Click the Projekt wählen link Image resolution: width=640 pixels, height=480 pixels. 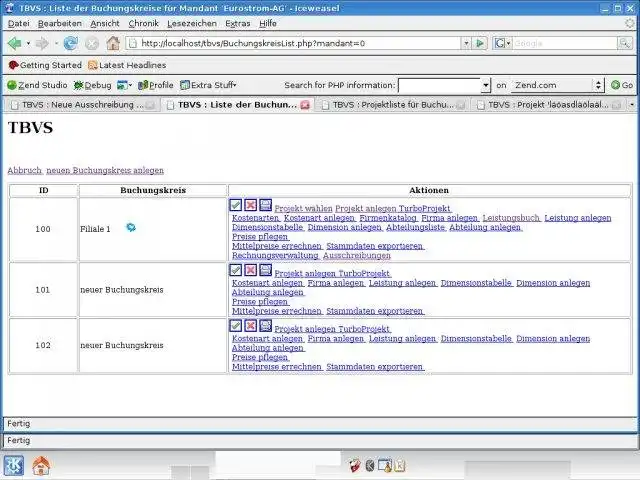(303, 208)
